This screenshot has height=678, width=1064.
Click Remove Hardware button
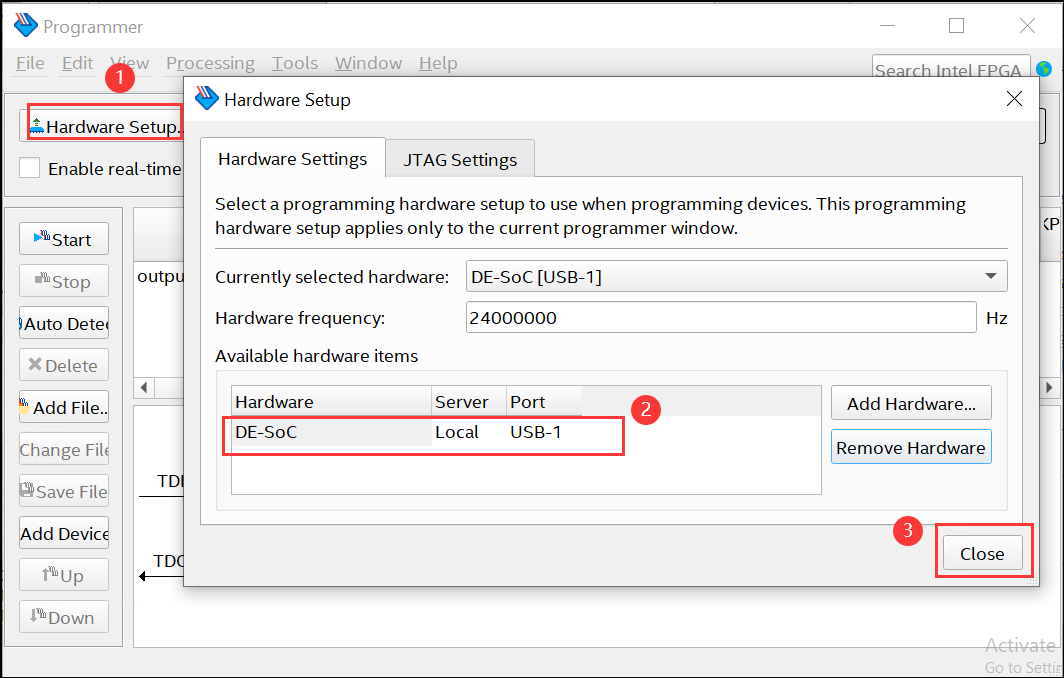pos(911,447)
